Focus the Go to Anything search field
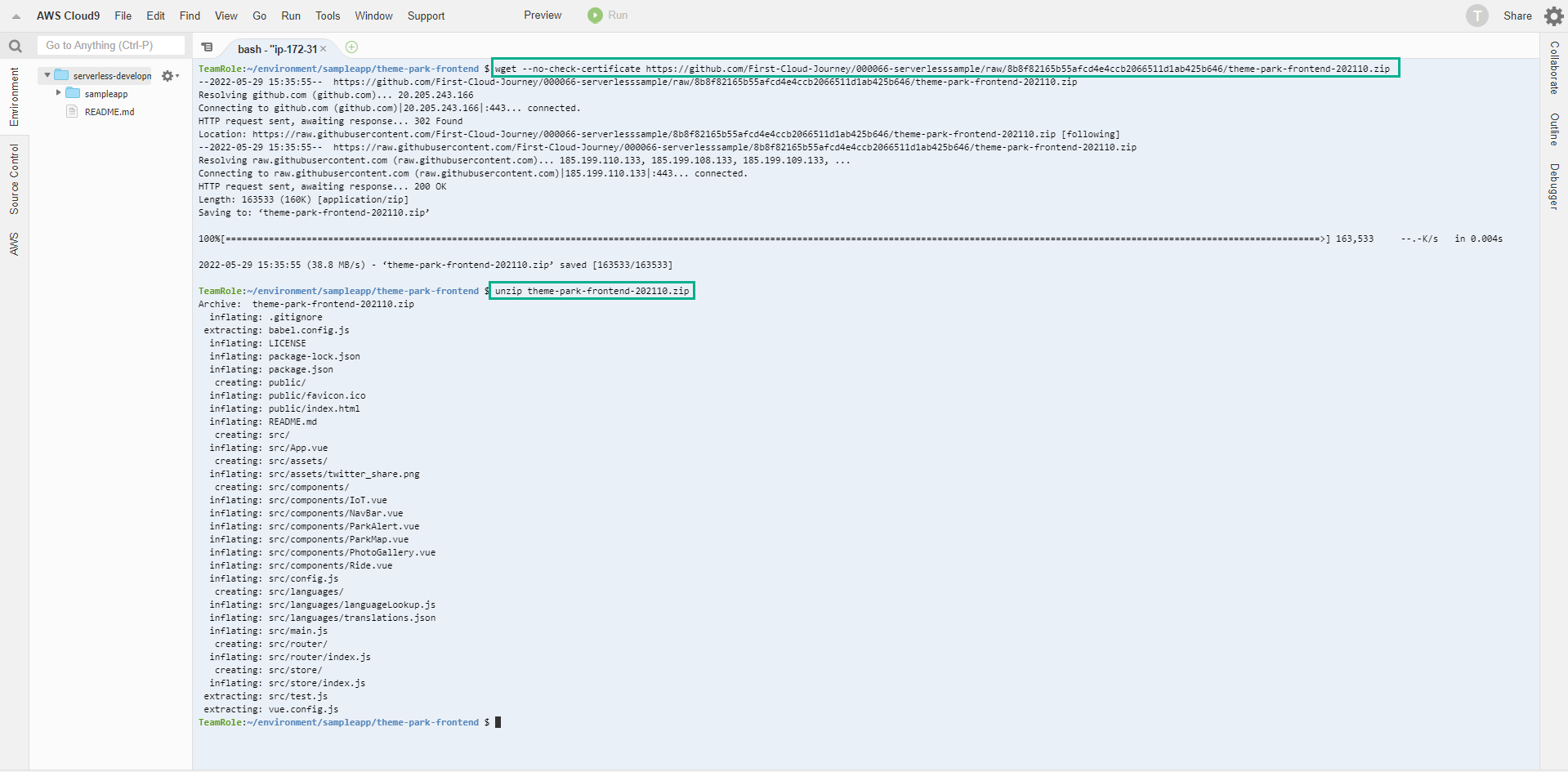 tap(111, 45)
